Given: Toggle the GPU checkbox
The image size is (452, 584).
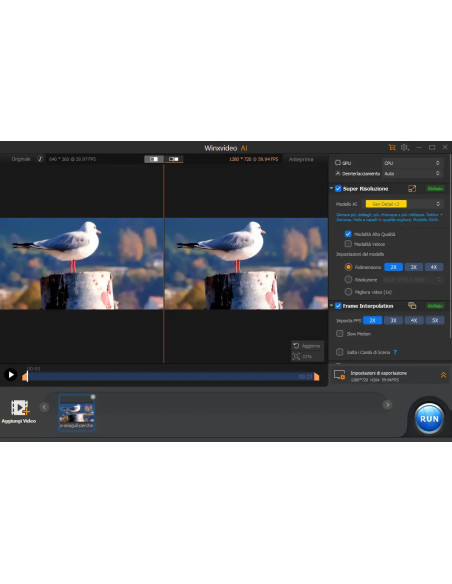Looking at the screenshot, I should [x=338, y=163].
